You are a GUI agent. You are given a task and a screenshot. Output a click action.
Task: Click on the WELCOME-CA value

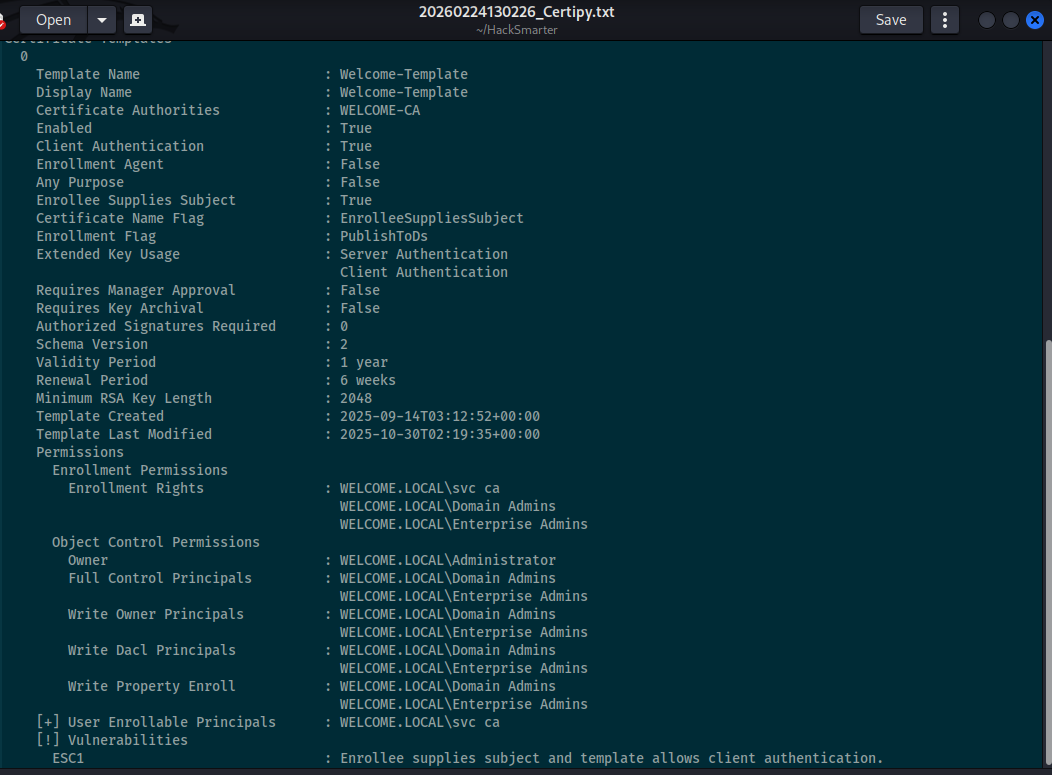[380, 110]
